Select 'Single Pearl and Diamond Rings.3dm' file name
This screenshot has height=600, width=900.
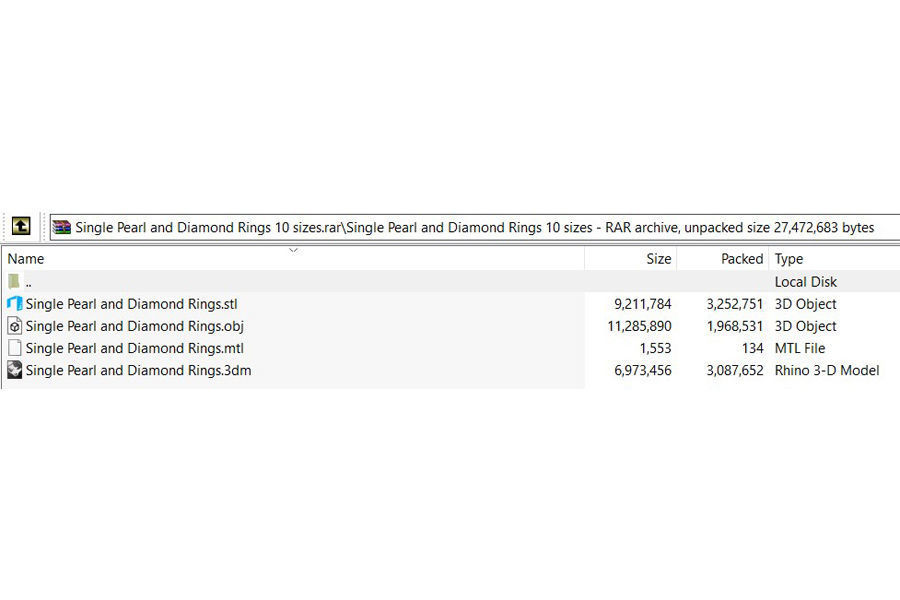(x=138, y=370)
